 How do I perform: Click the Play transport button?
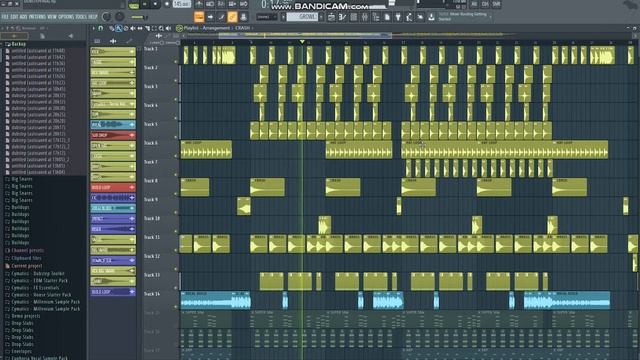144,4
